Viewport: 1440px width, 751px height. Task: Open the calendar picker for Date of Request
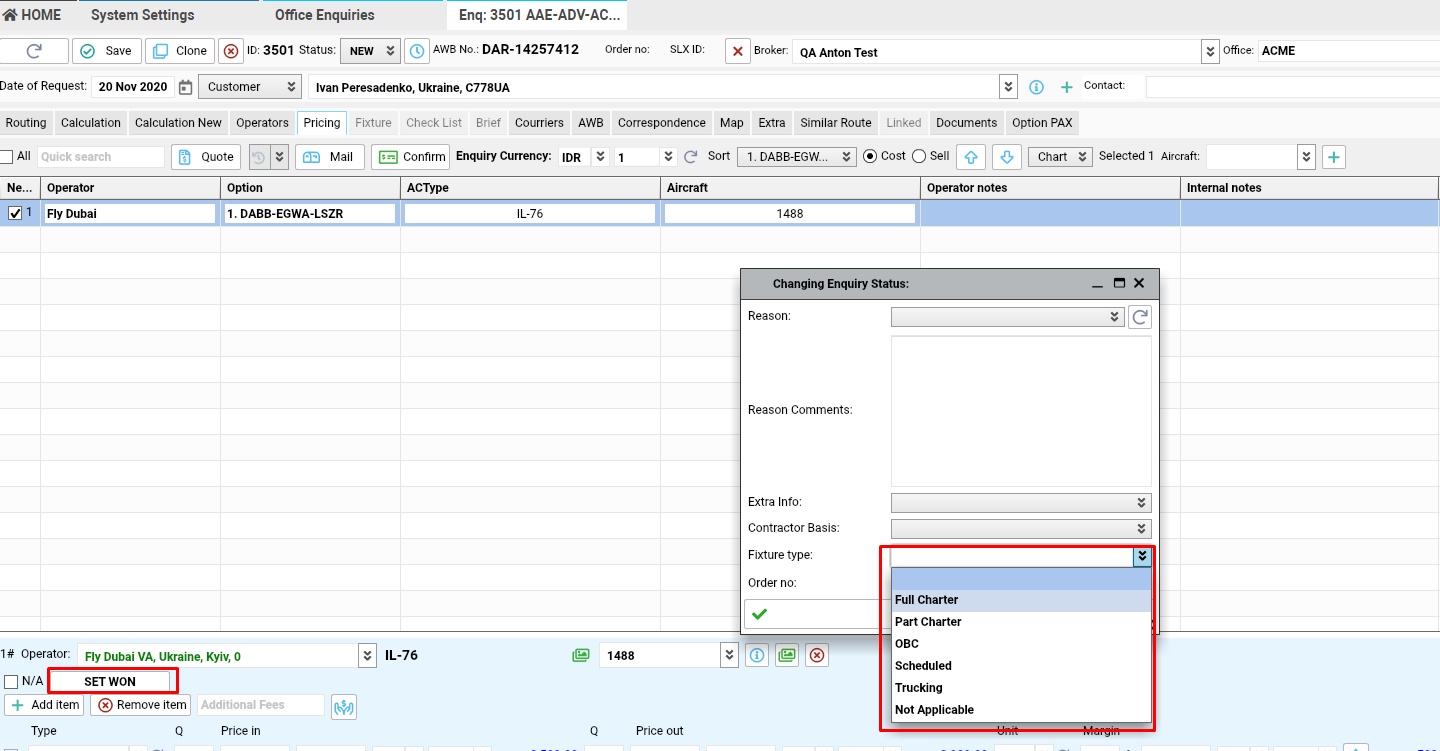[x=185, y=87]
